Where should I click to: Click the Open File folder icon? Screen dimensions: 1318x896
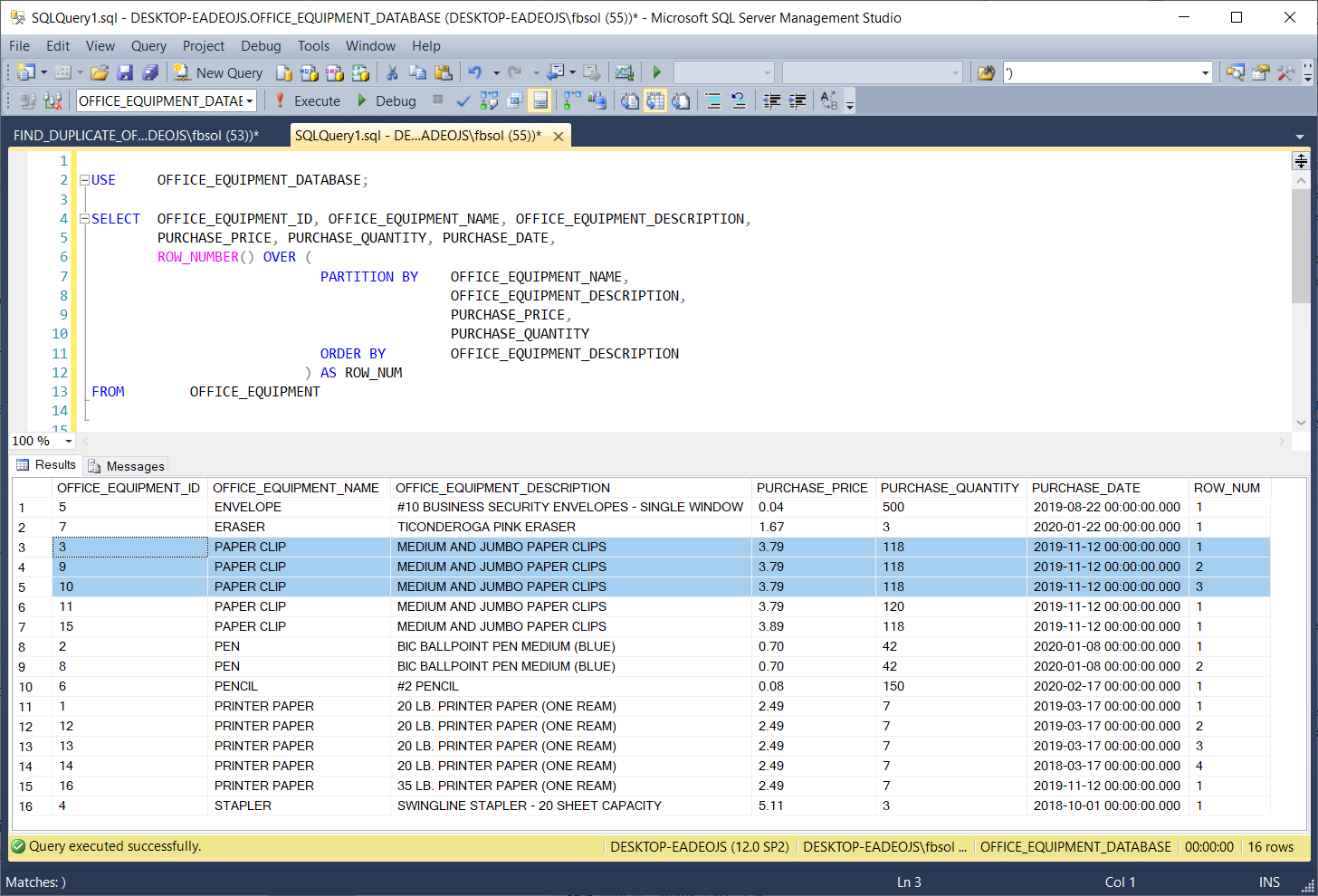pos(100,73)
